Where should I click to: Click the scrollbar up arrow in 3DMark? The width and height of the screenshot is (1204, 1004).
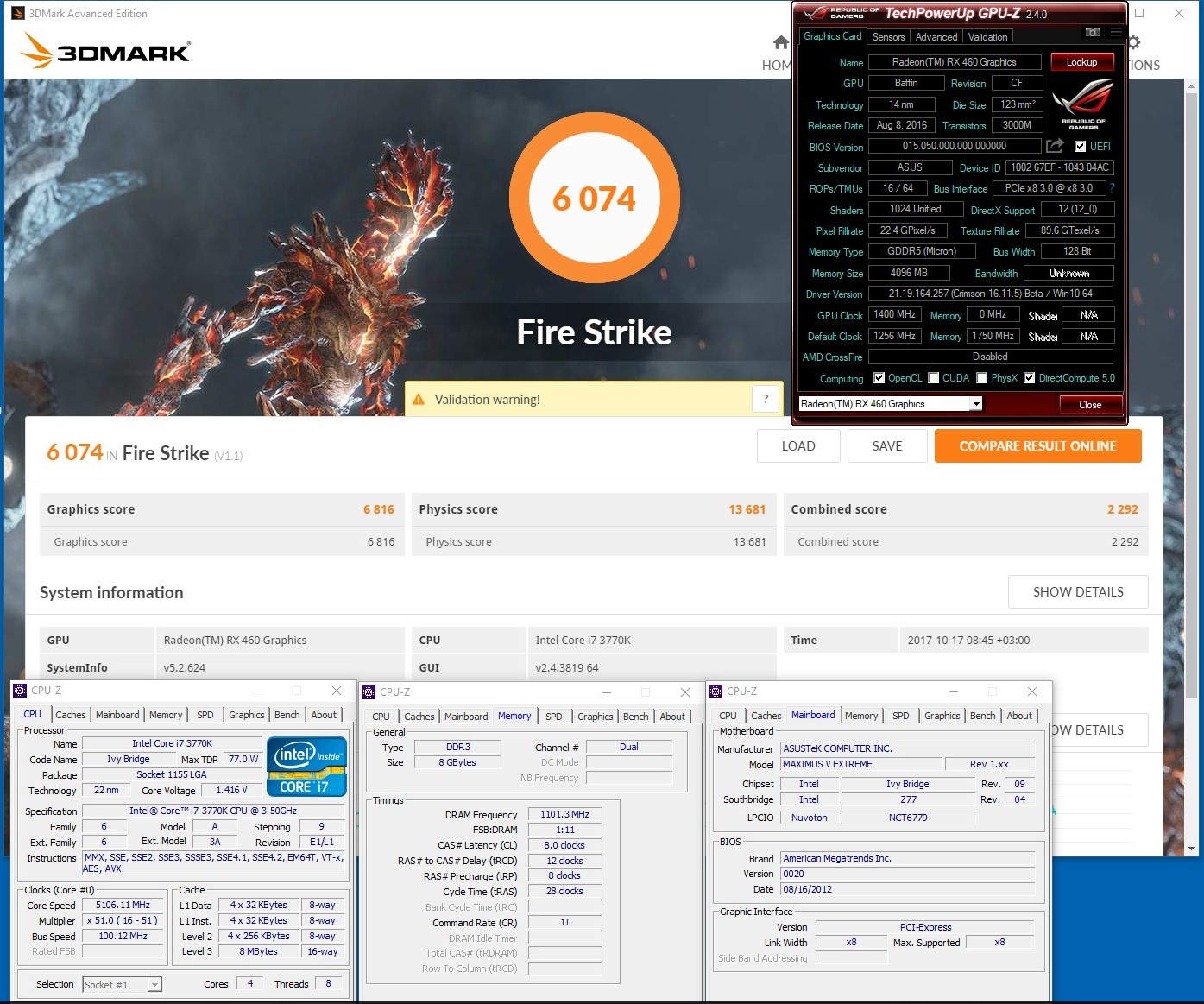pos(1192,86)
